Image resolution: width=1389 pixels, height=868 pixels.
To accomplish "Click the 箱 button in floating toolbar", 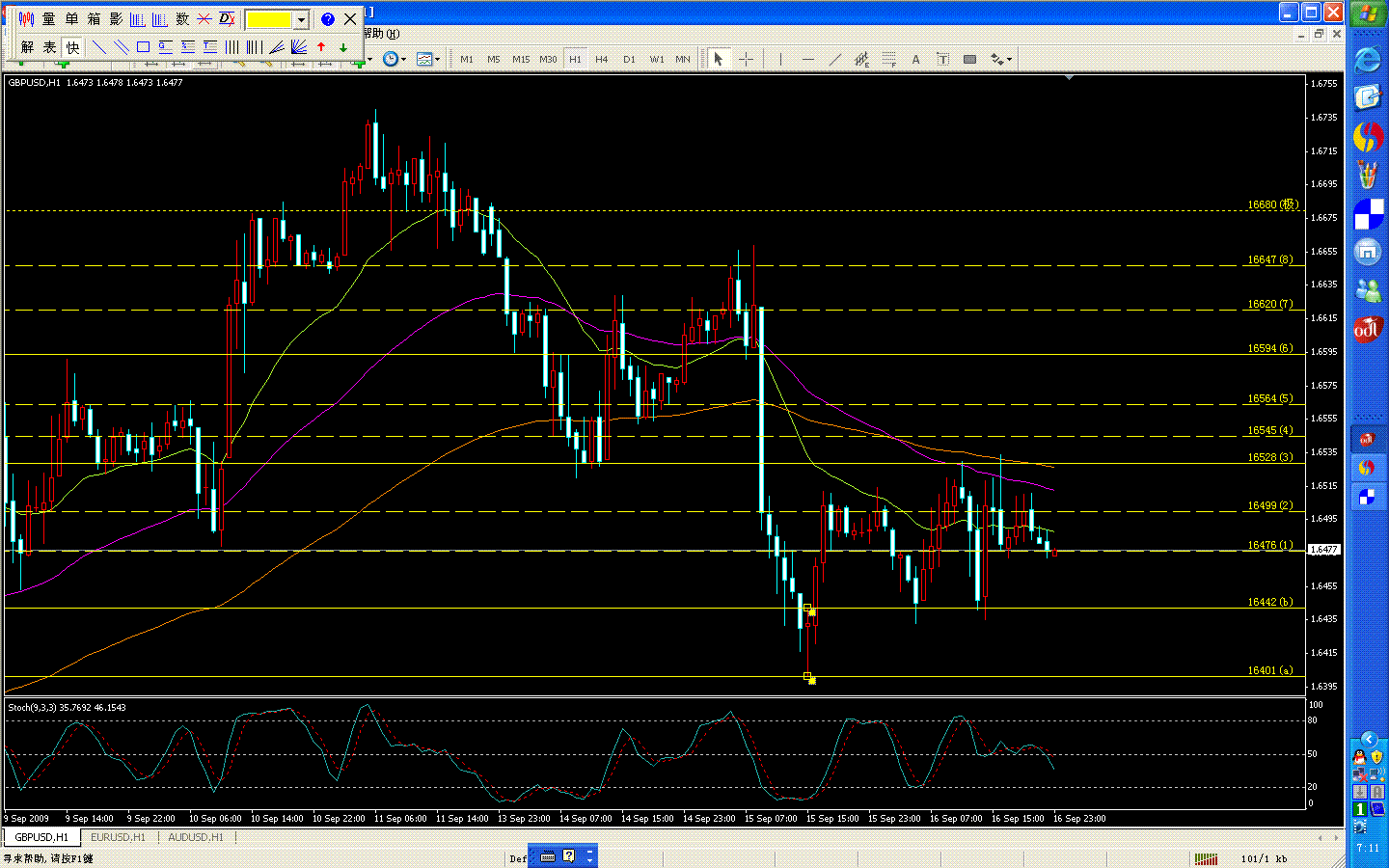I will pos(94,19).
